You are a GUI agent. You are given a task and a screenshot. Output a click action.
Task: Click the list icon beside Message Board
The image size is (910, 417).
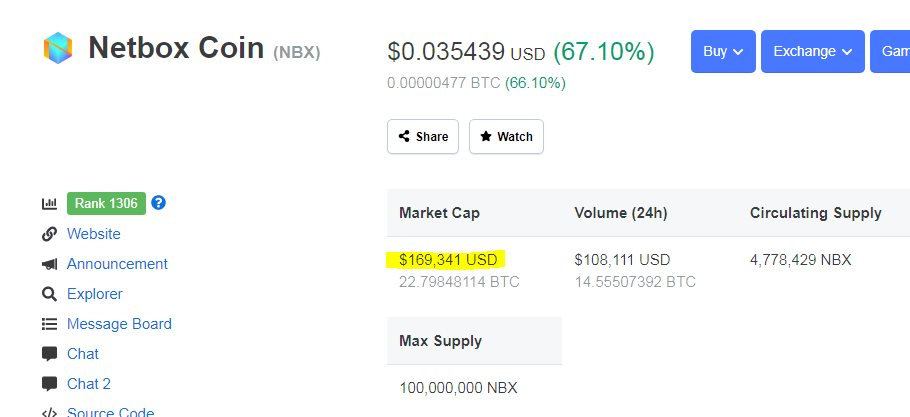click(x=49, y=324)
